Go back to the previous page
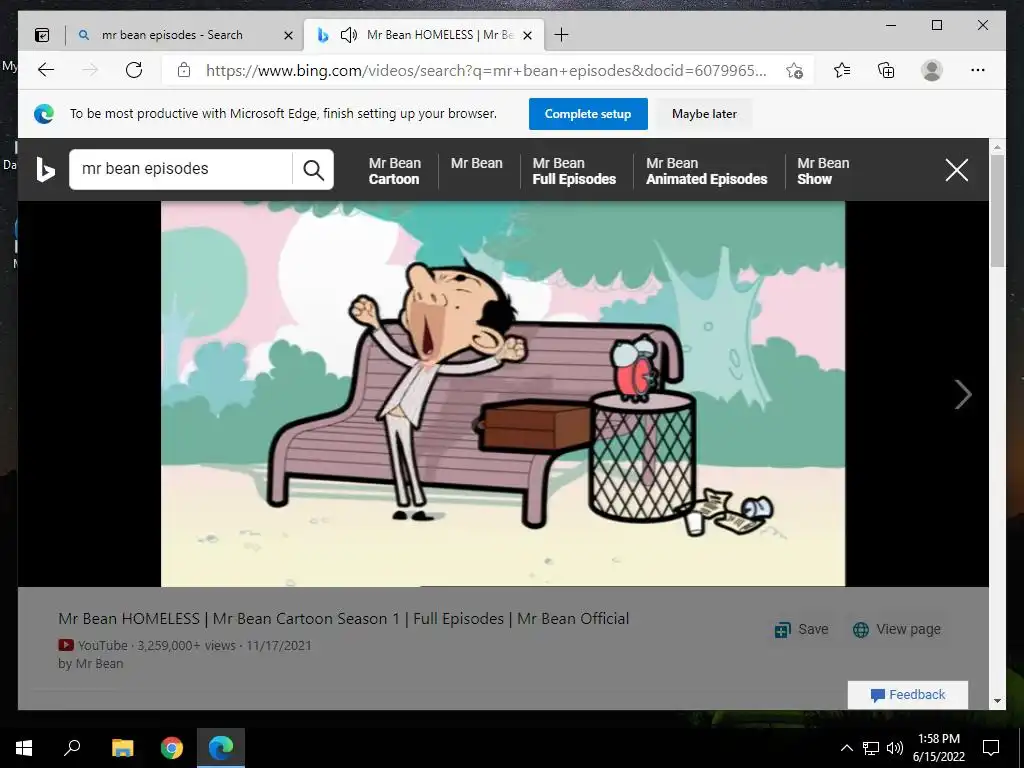Screen dimensions: 1024x768 pos(46,70)
